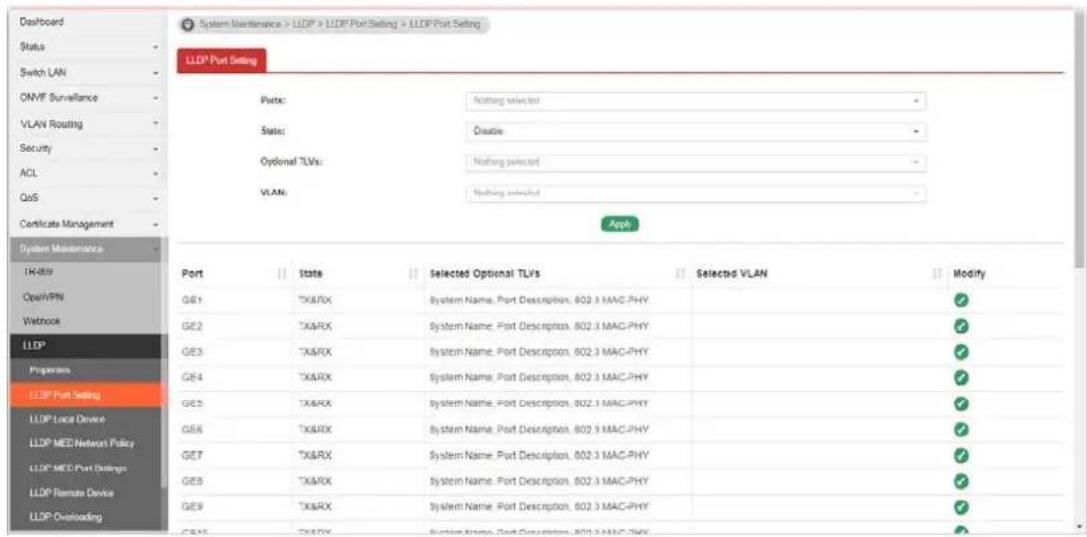The image size is (1087, 537).
Task: Click the modify icon for port GE8
Action: tap(962, 481)
